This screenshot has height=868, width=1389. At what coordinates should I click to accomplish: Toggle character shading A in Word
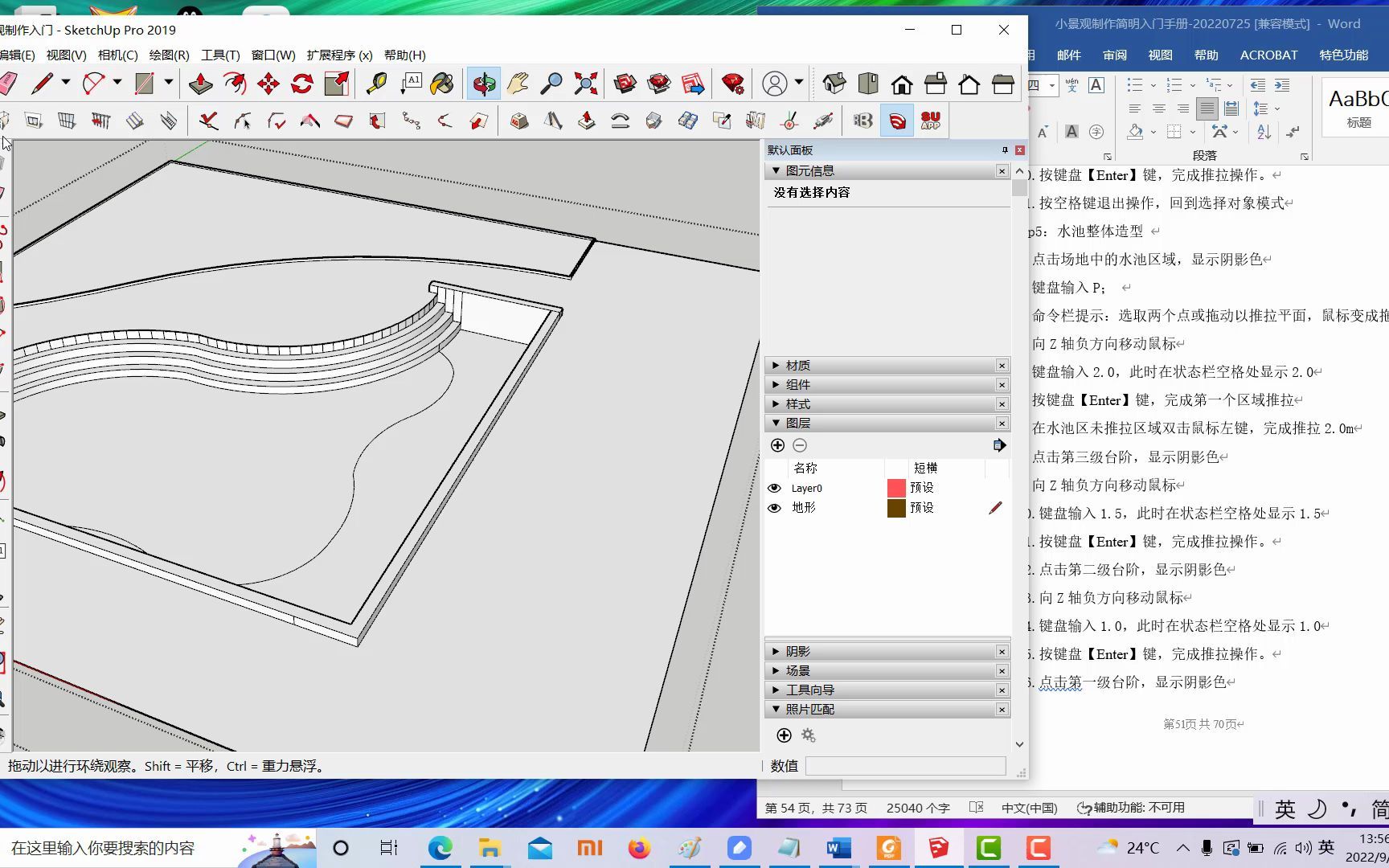click(1071, 132)
